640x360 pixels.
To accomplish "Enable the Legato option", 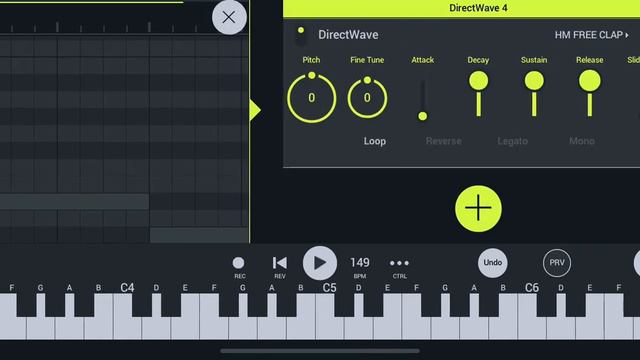I will (513, 141).
